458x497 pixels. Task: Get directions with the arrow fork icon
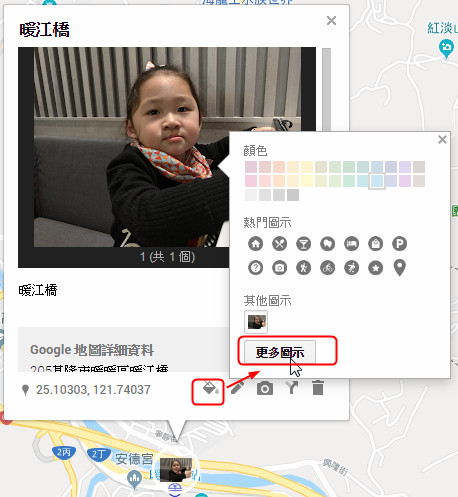(292, 388)
